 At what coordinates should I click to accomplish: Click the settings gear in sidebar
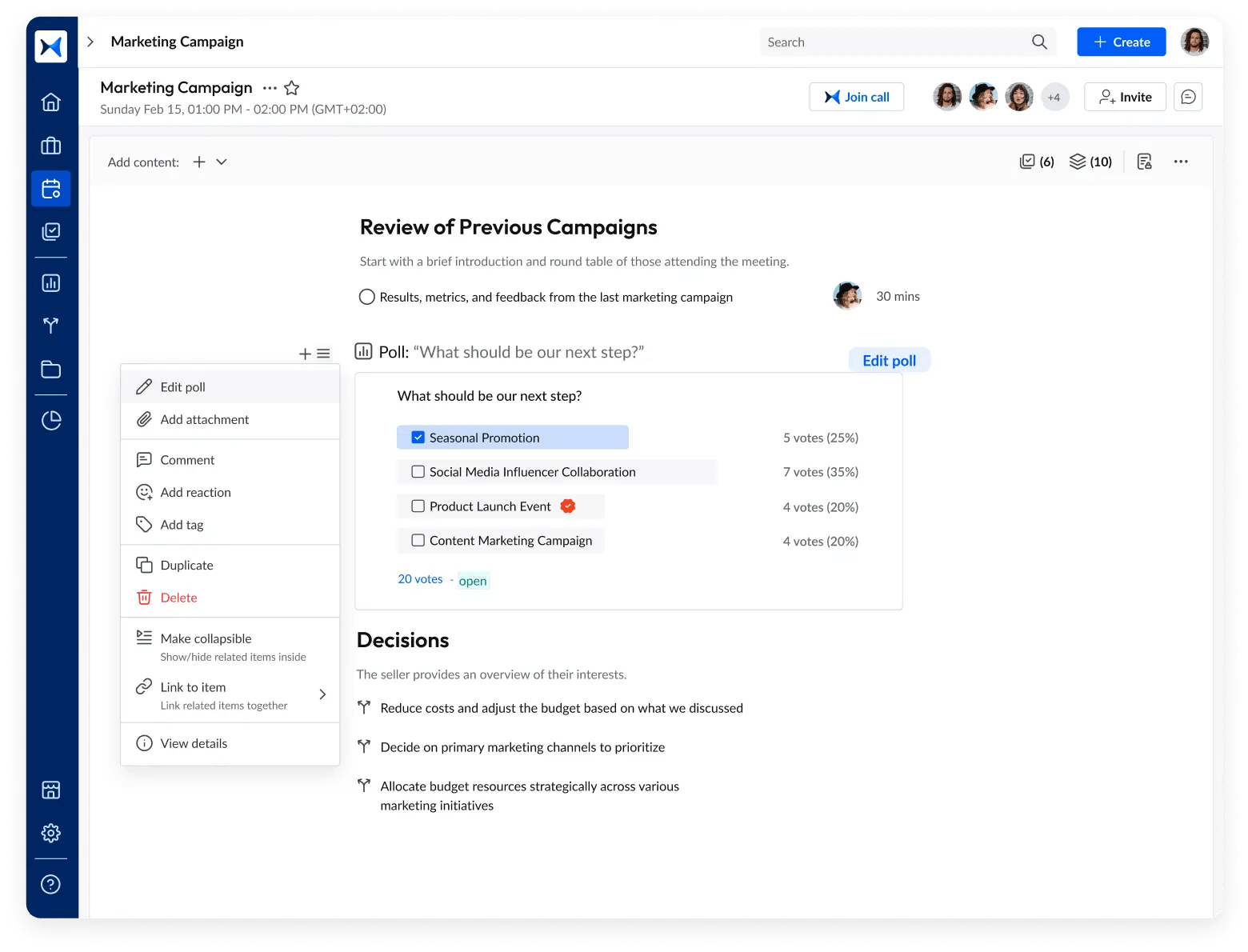pos(50,833)
